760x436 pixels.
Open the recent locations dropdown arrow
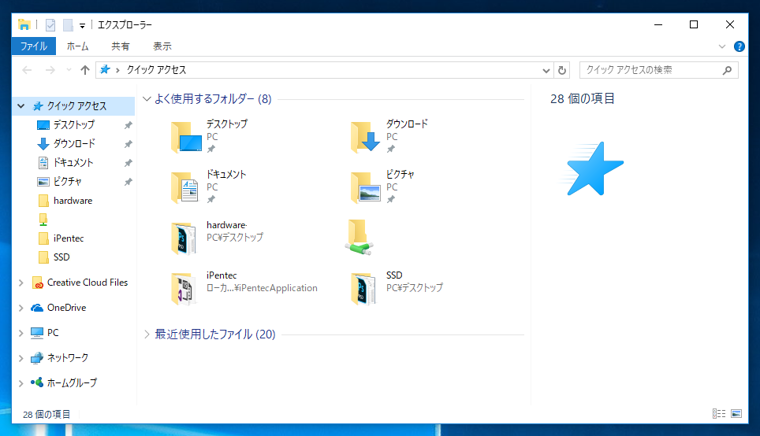coord(69,70)
